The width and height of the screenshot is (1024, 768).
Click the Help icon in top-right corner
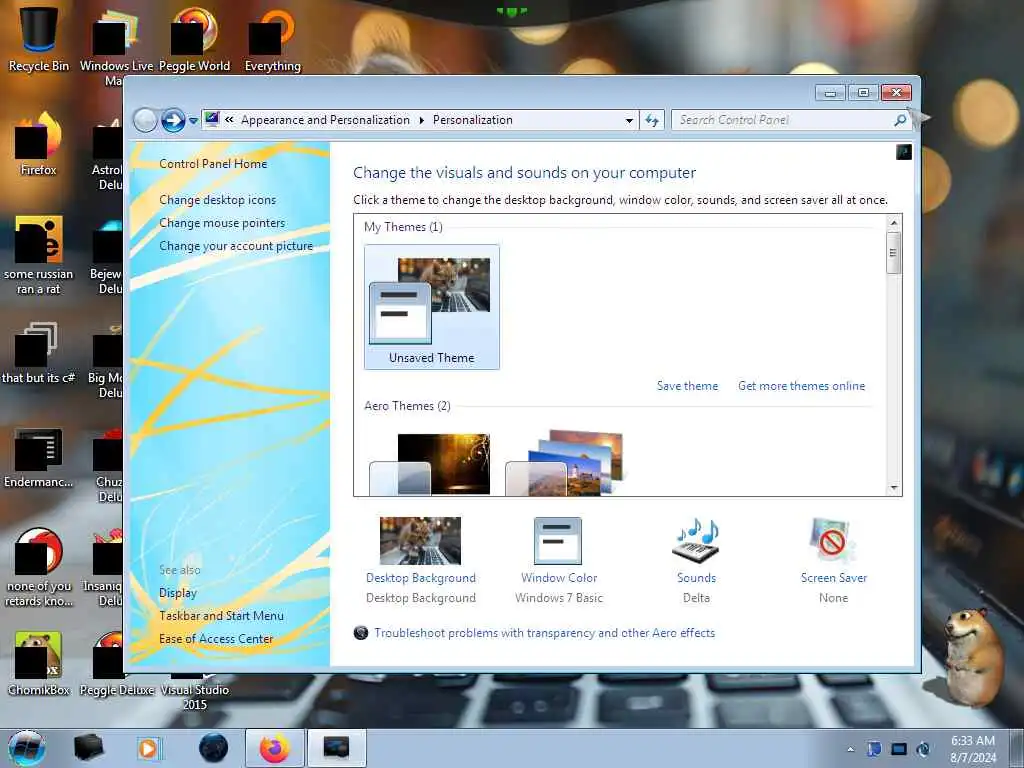coord(904,152)
